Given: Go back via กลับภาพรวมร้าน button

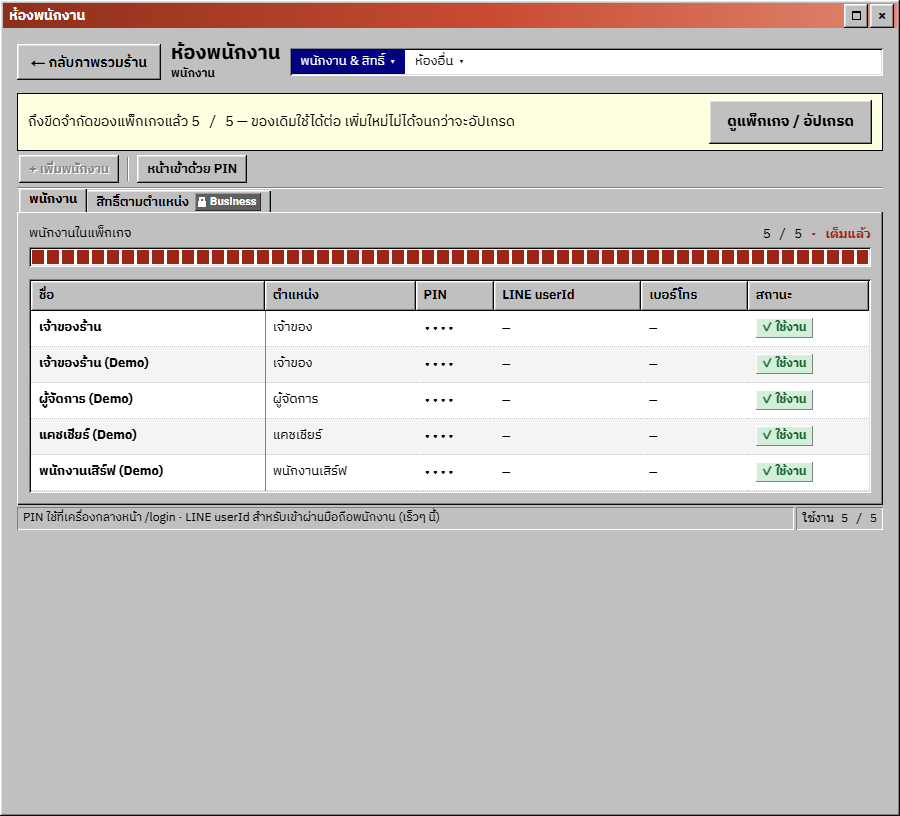Looking at the screenshot, I should (89, 62).
